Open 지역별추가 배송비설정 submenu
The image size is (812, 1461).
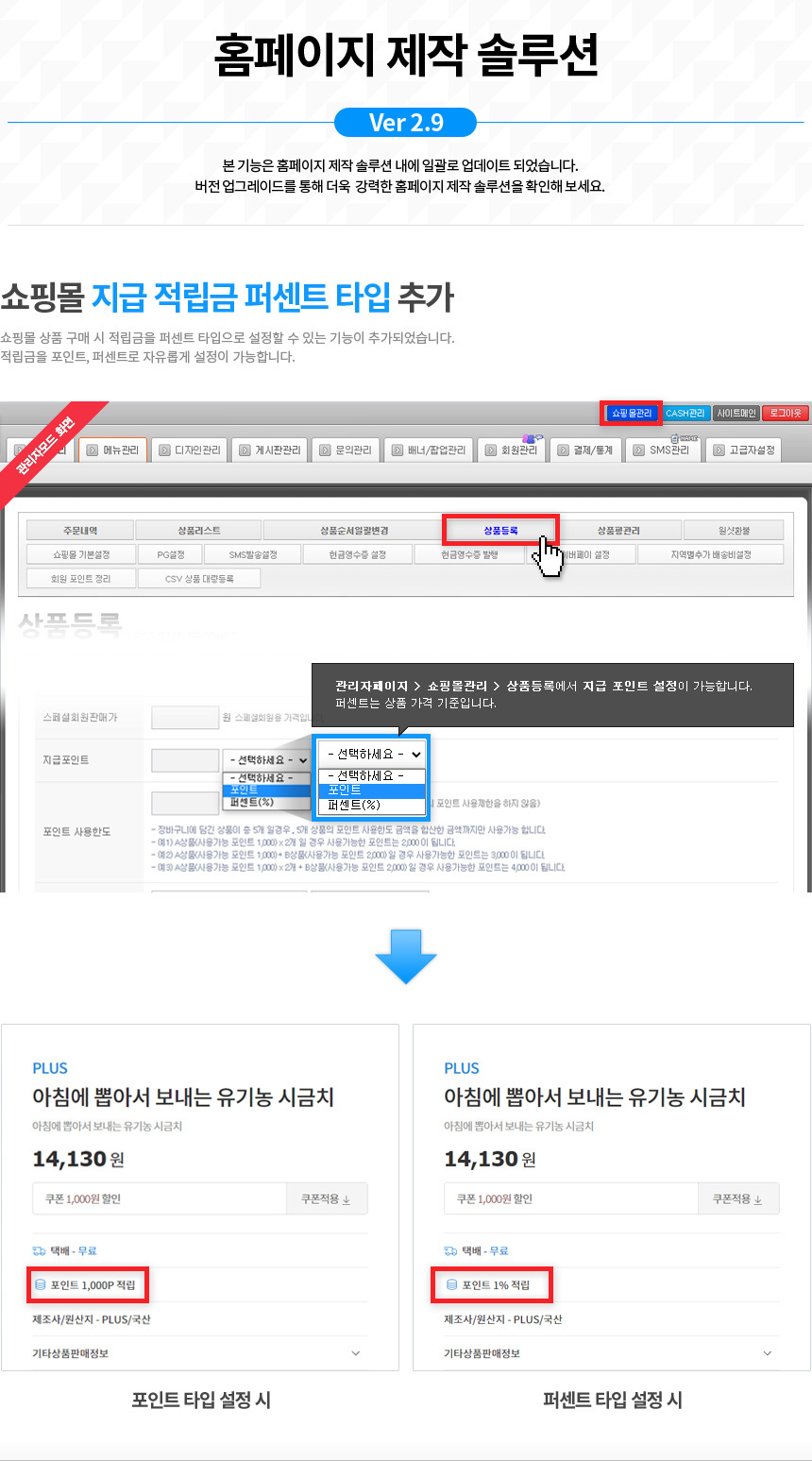click(711, 554)
